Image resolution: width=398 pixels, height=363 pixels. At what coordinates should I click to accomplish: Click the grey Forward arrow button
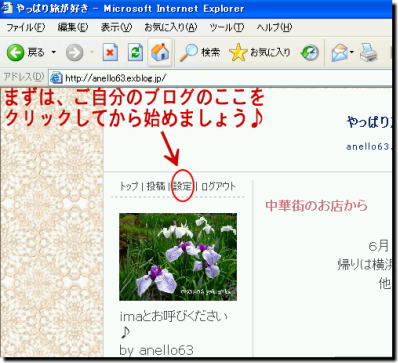(74, 53)
